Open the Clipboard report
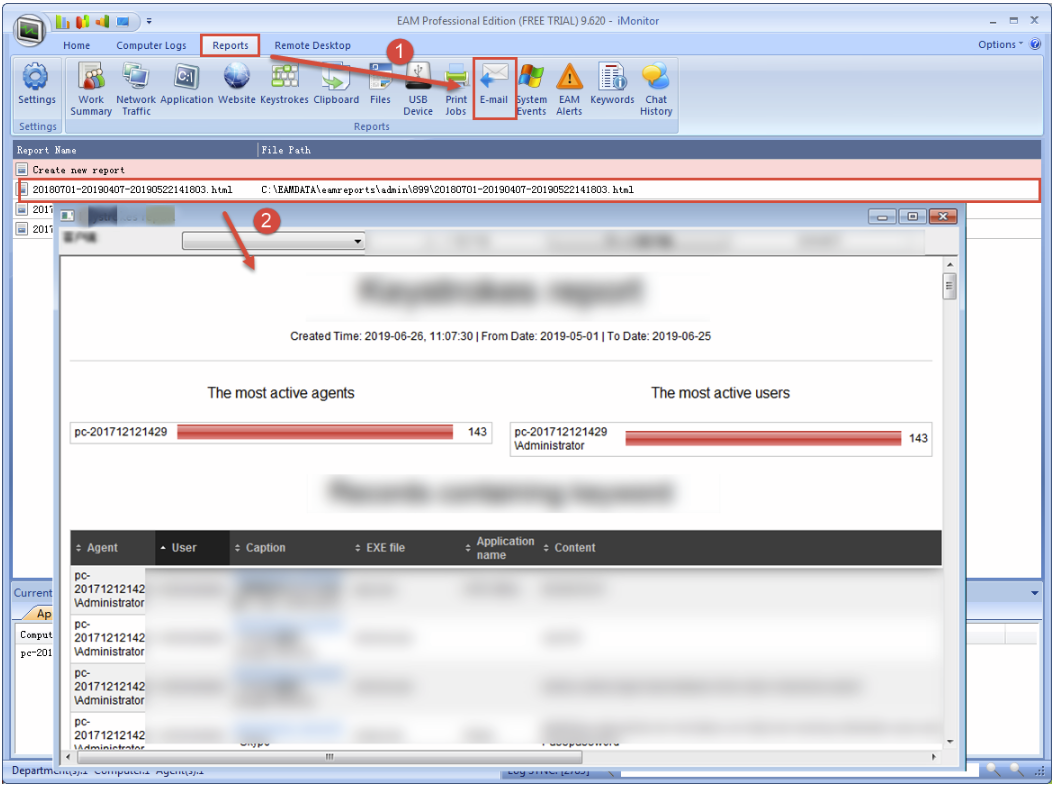This screenshot has width=1053, height=785. (x=336, y=86)
